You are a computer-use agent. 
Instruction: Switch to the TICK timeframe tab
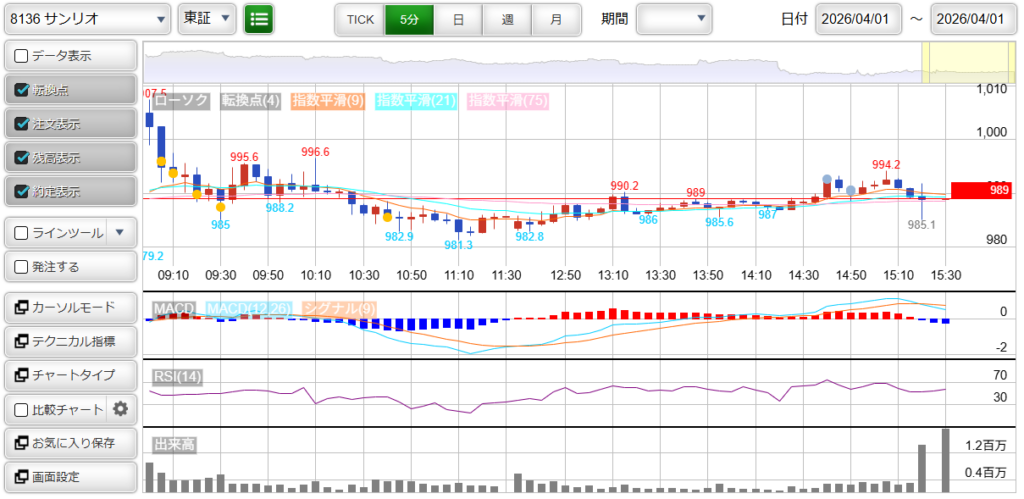pos(359,19)
